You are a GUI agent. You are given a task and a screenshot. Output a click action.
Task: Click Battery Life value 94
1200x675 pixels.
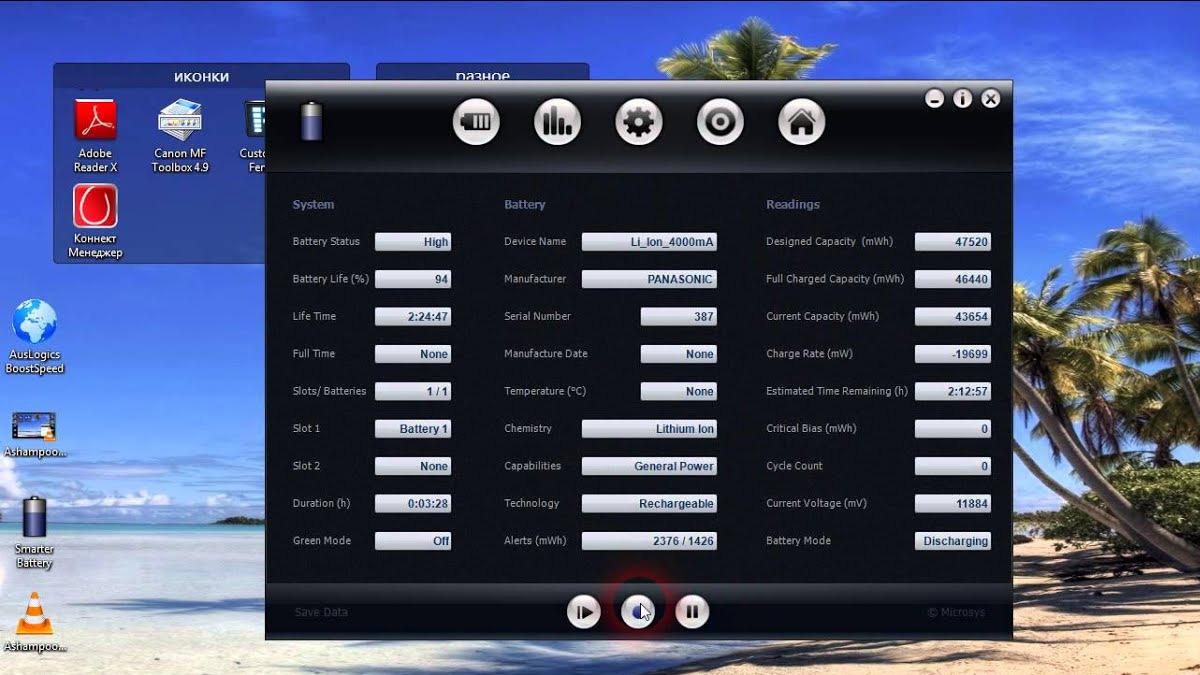point(413,279)
